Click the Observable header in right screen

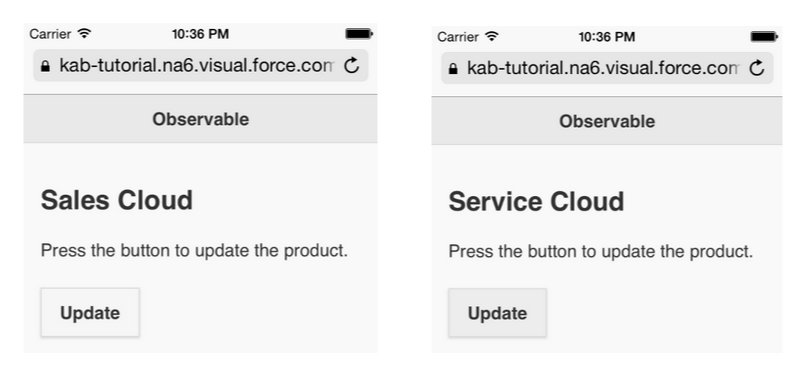point(607,121)
